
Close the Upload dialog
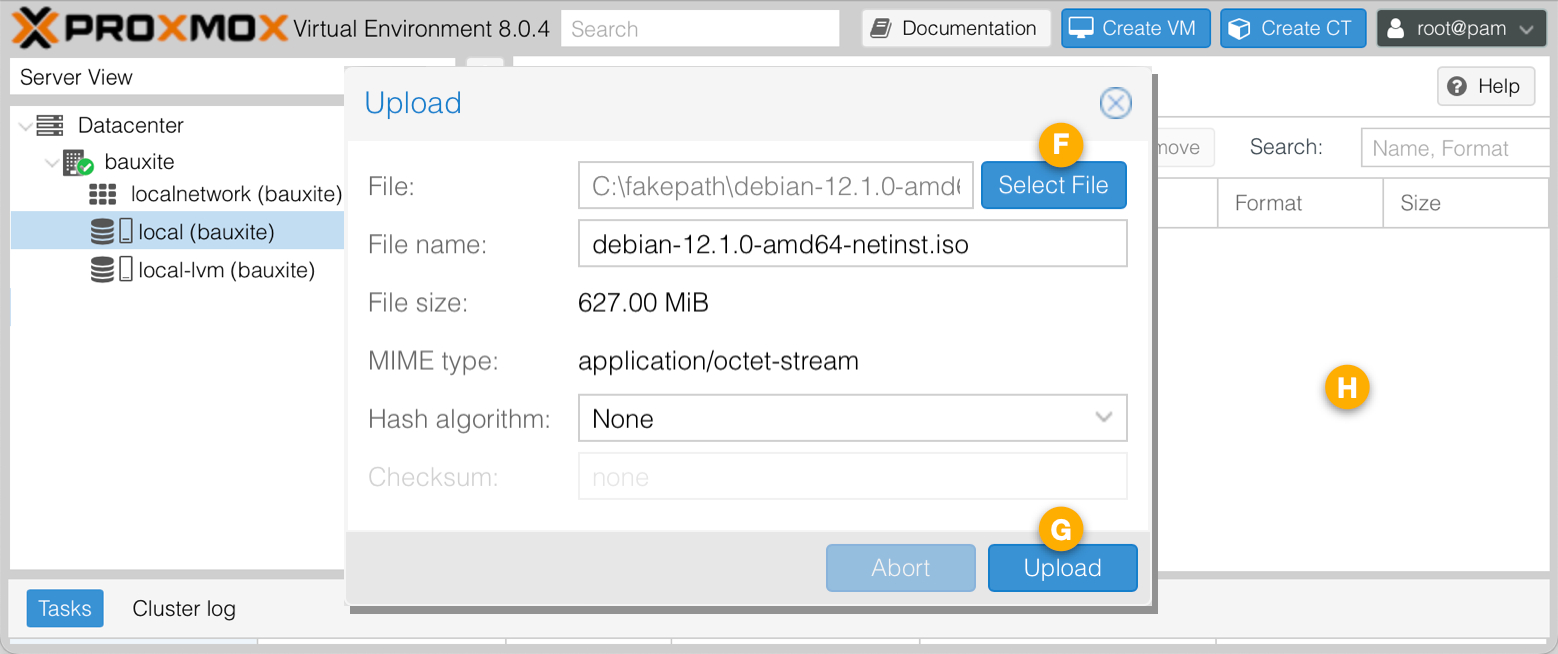[1115, 103]
